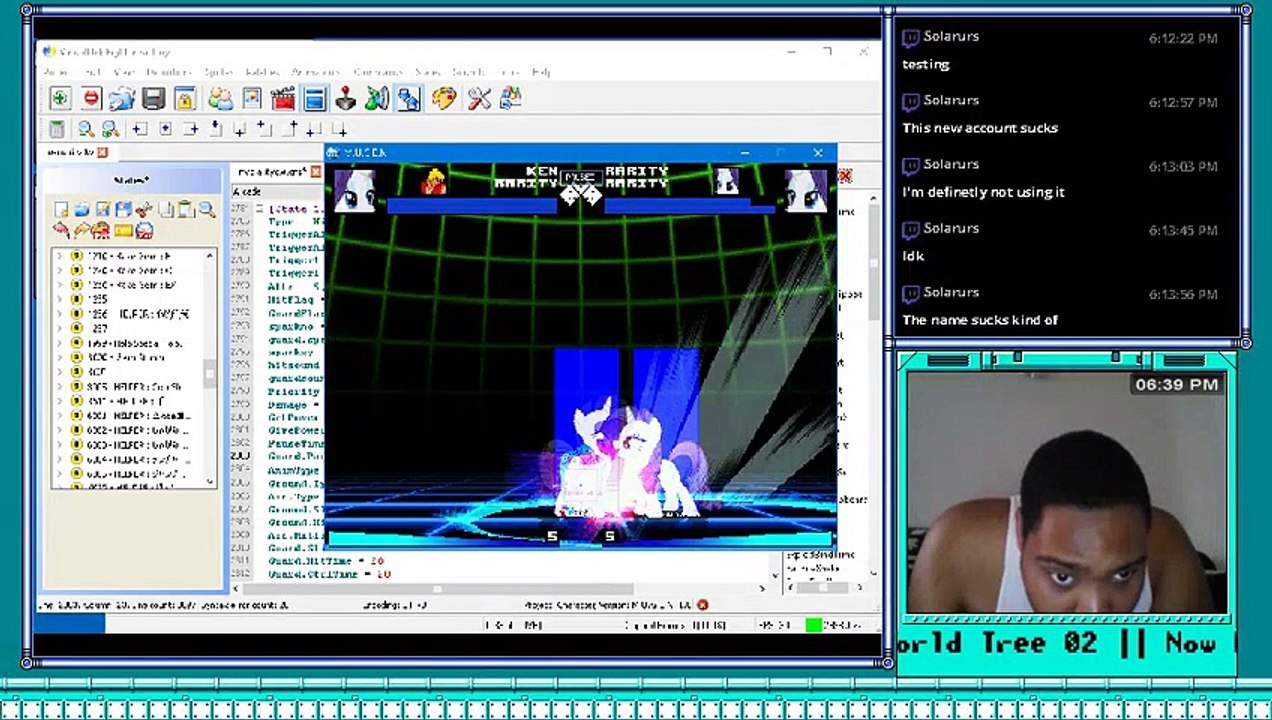Select the States panel header tab

[x=131, y=180]
